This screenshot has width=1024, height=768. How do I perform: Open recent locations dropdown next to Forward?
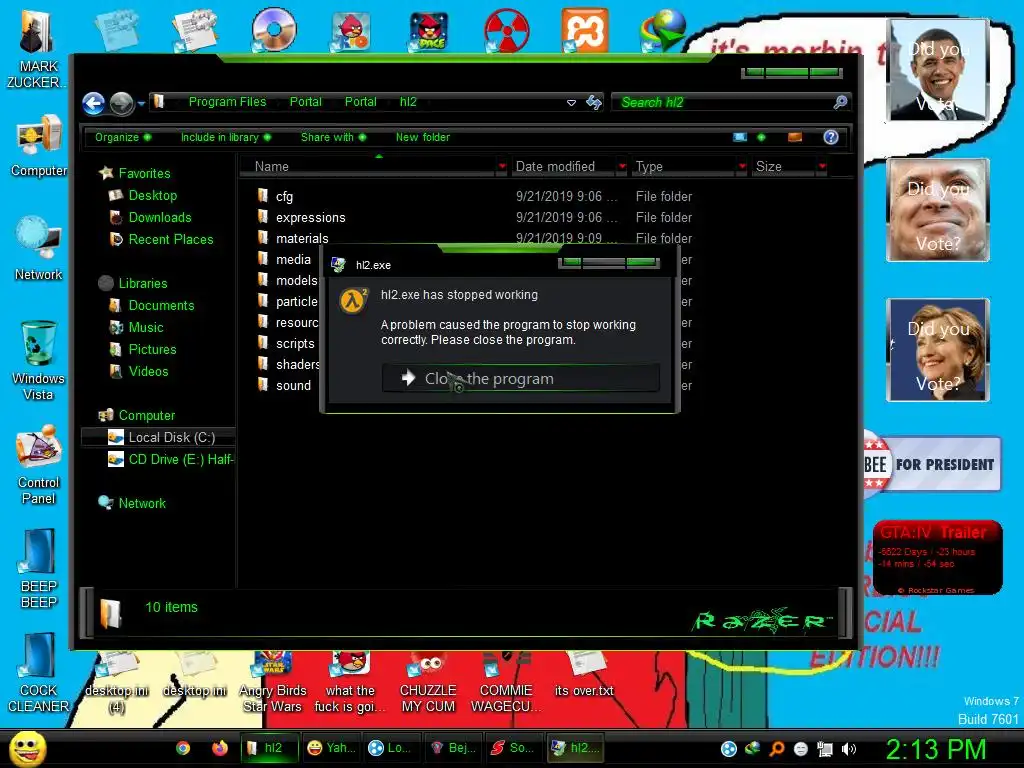(141, 103)
